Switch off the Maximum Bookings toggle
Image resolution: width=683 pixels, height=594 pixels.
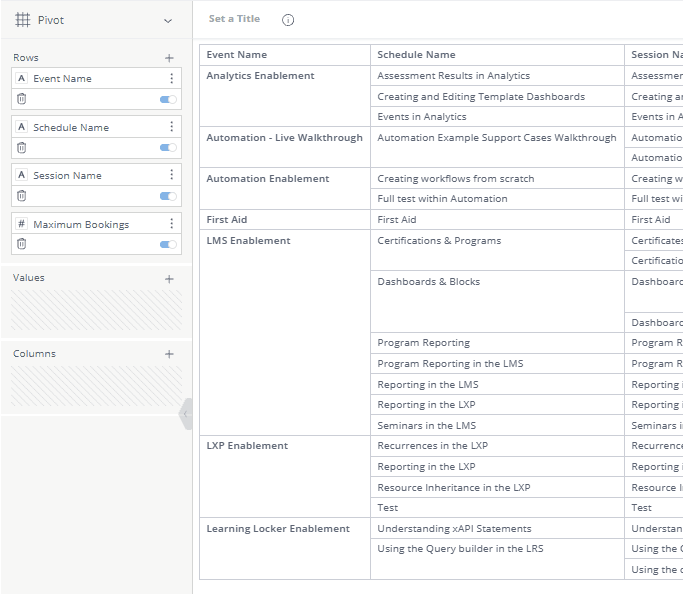[x=168, y=244]
